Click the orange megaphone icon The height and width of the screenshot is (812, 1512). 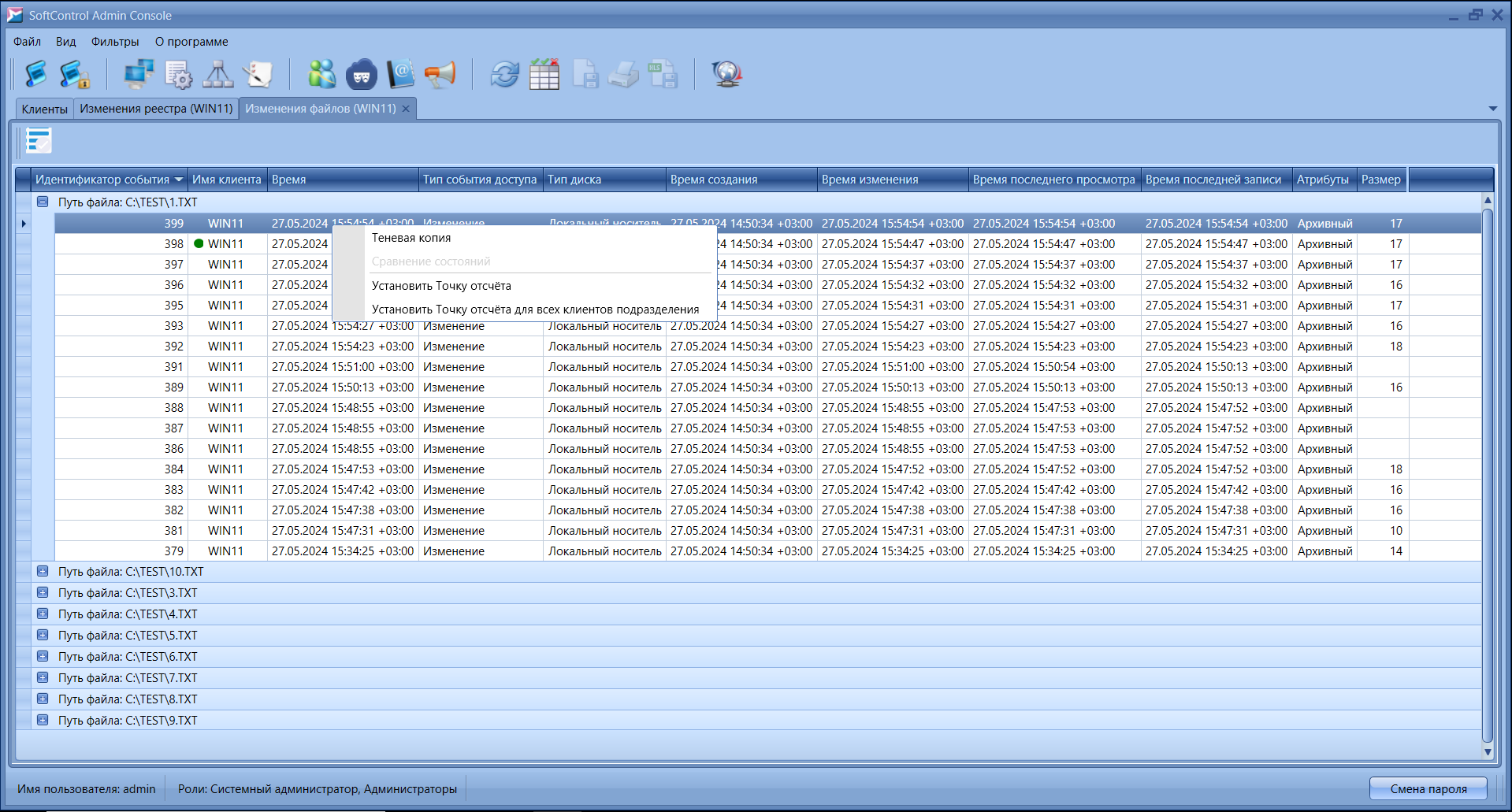click(440, 74)
